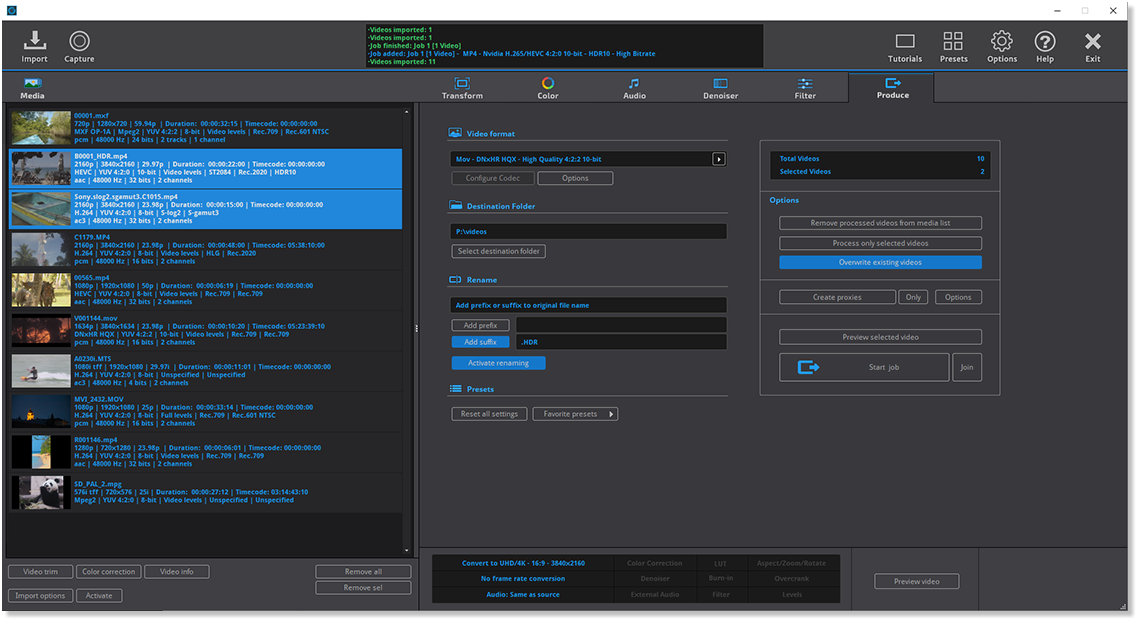Select the SD_PAL_2.mpg panda thumbnail

(x=41, y=493)
